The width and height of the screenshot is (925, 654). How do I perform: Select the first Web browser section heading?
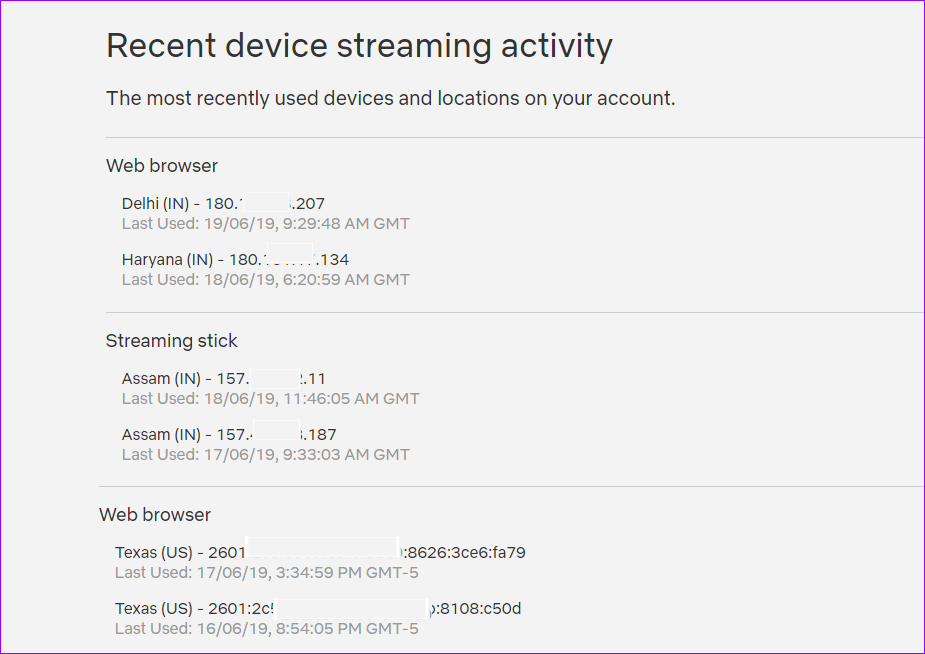[x=162, y=166]
